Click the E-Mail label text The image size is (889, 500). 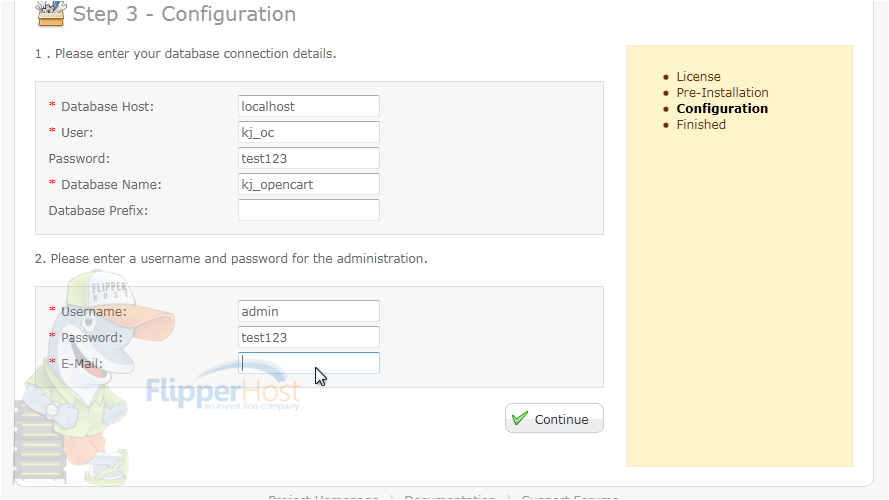tap(82, 363)
